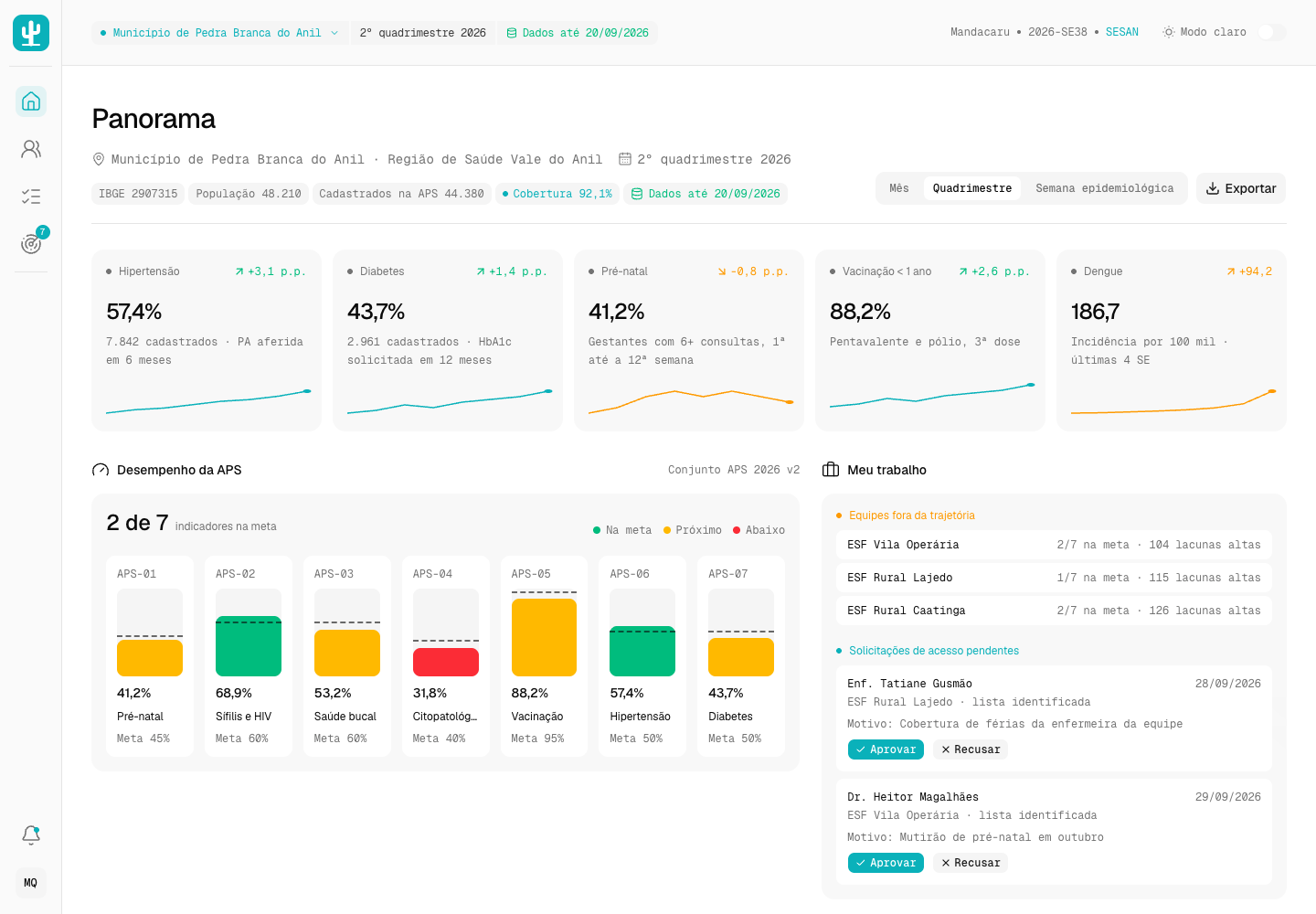
Task: Open the ESF Vila Operária team row
Action: pos(1054,545)
